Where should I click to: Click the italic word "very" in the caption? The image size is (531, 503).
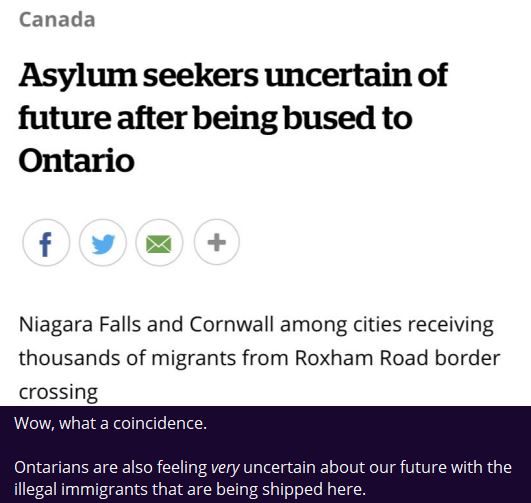[x=225, y=468]
